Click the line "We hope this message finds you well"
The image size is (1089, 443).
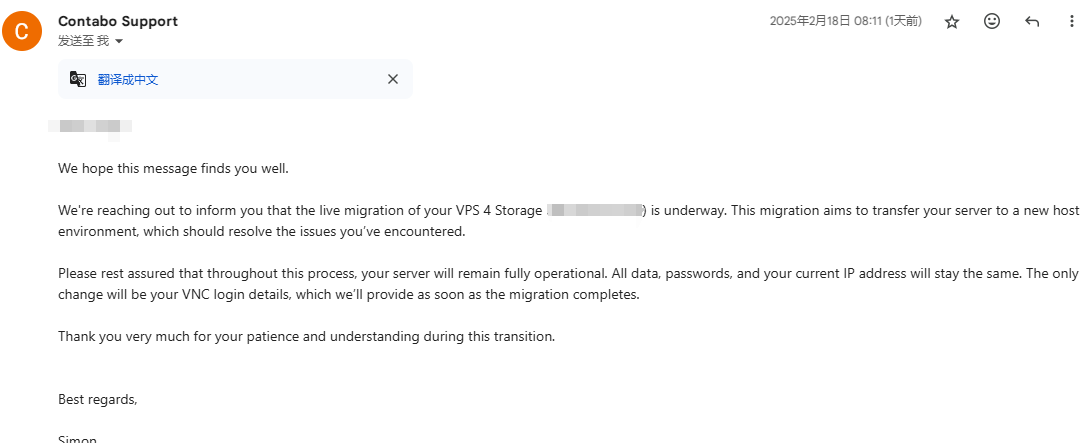click(173, 168)
